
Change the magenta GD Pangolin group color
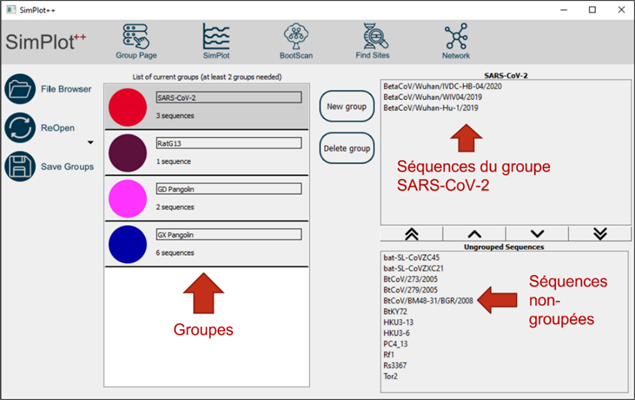pyautogui.click(x=128, y=199)
